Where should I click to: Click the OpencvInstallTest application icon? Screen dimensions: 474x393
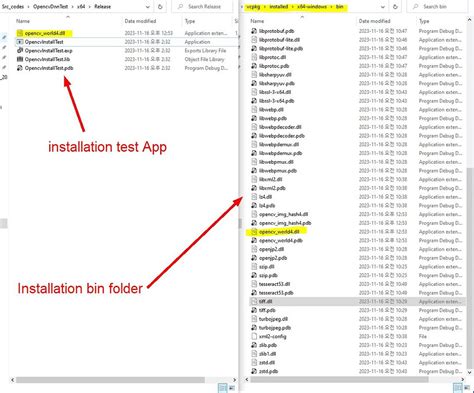[x=20, y=42]
